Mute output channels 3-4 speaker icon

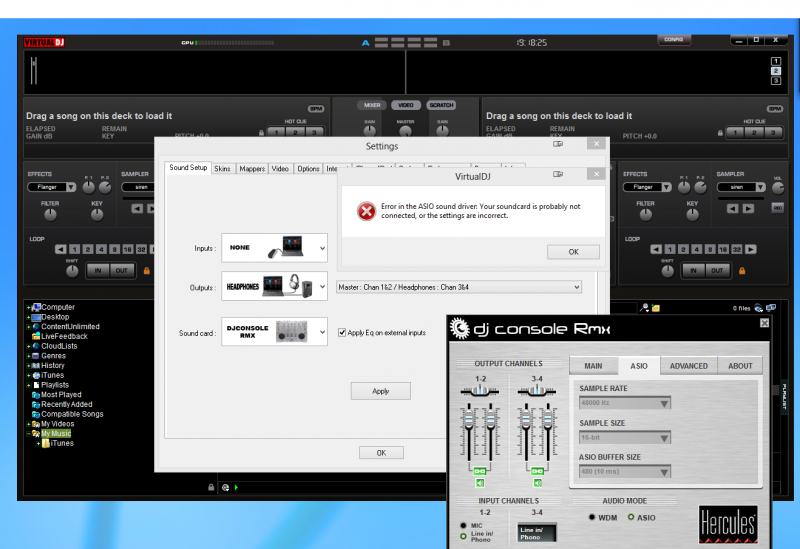point(538,483)
